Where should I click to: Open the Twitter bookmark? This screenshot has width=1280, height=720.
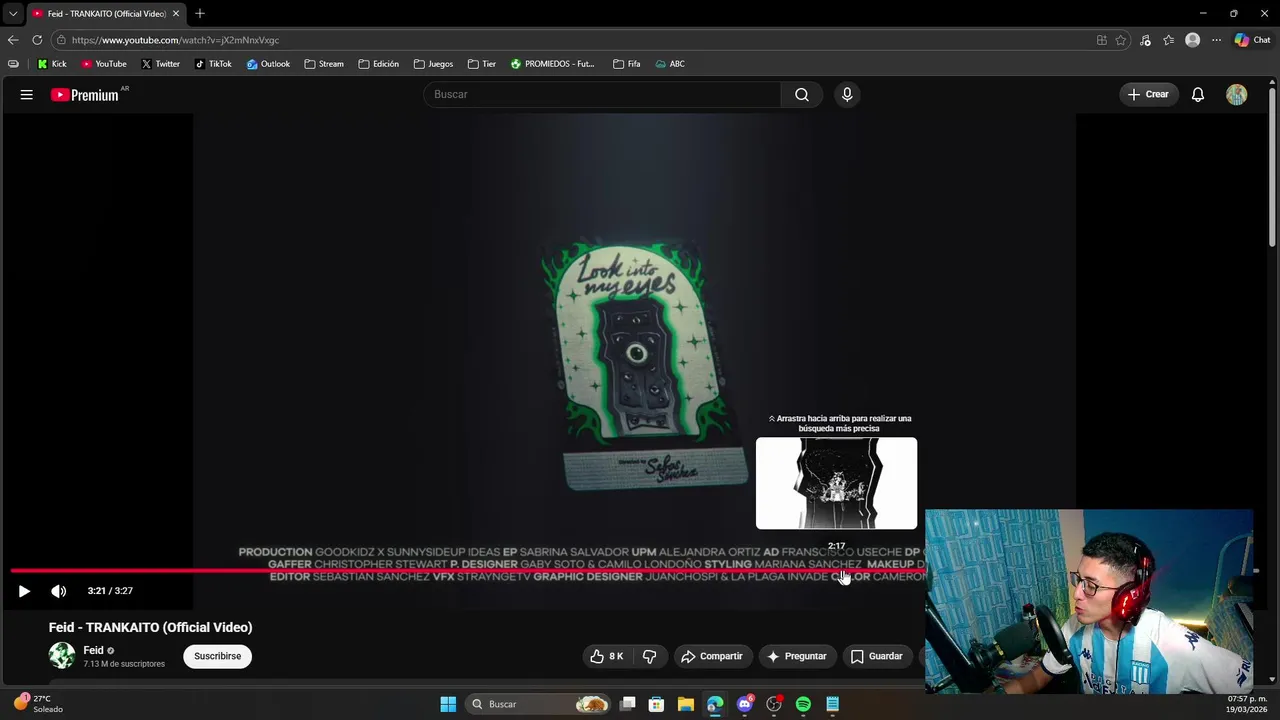point(160,64)
